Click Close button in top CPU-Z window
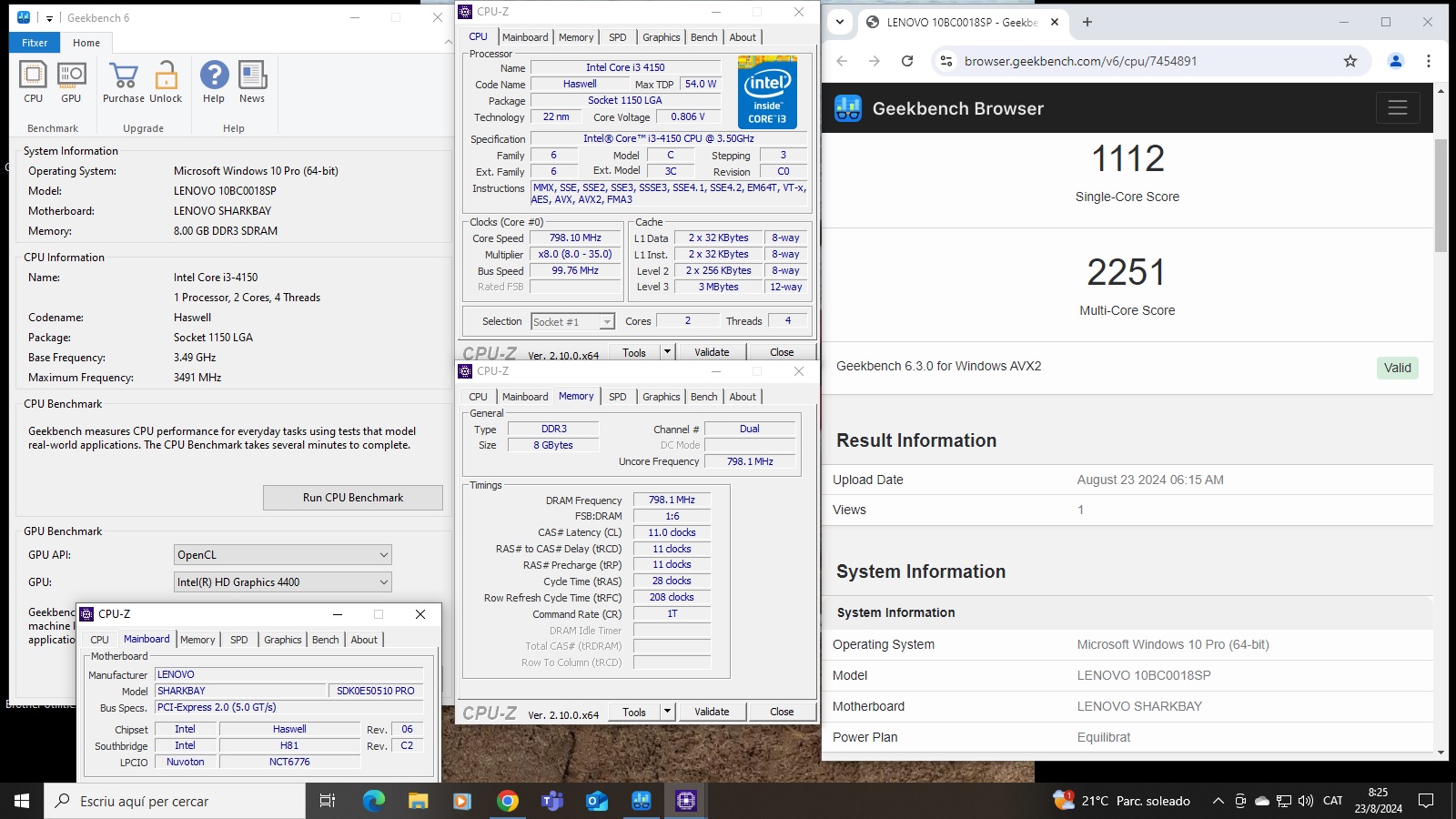The image size is (1456, 819). (782, 352)
